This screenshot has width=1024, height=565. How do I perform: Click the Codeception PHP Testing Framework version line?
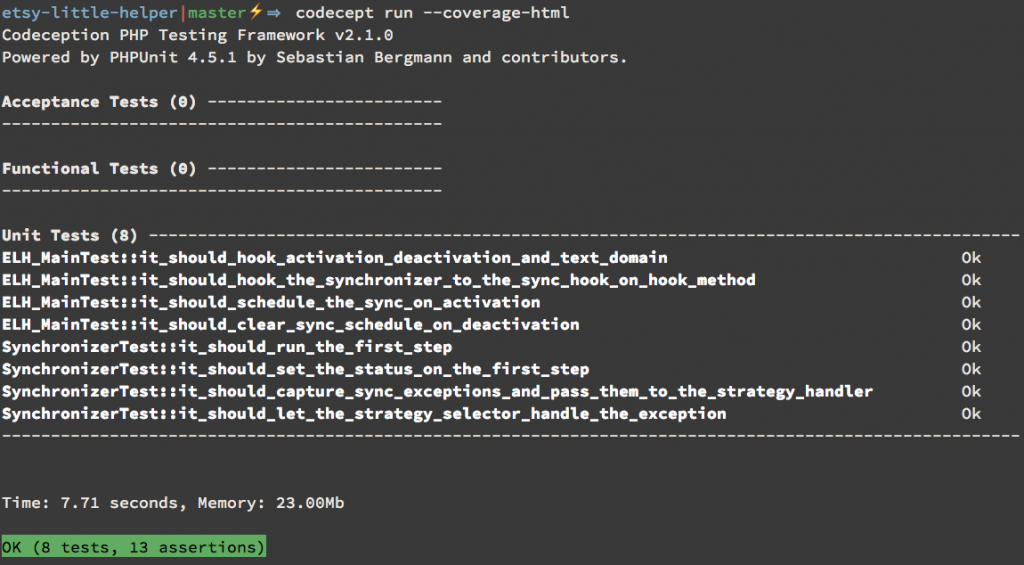click(197, 35)
